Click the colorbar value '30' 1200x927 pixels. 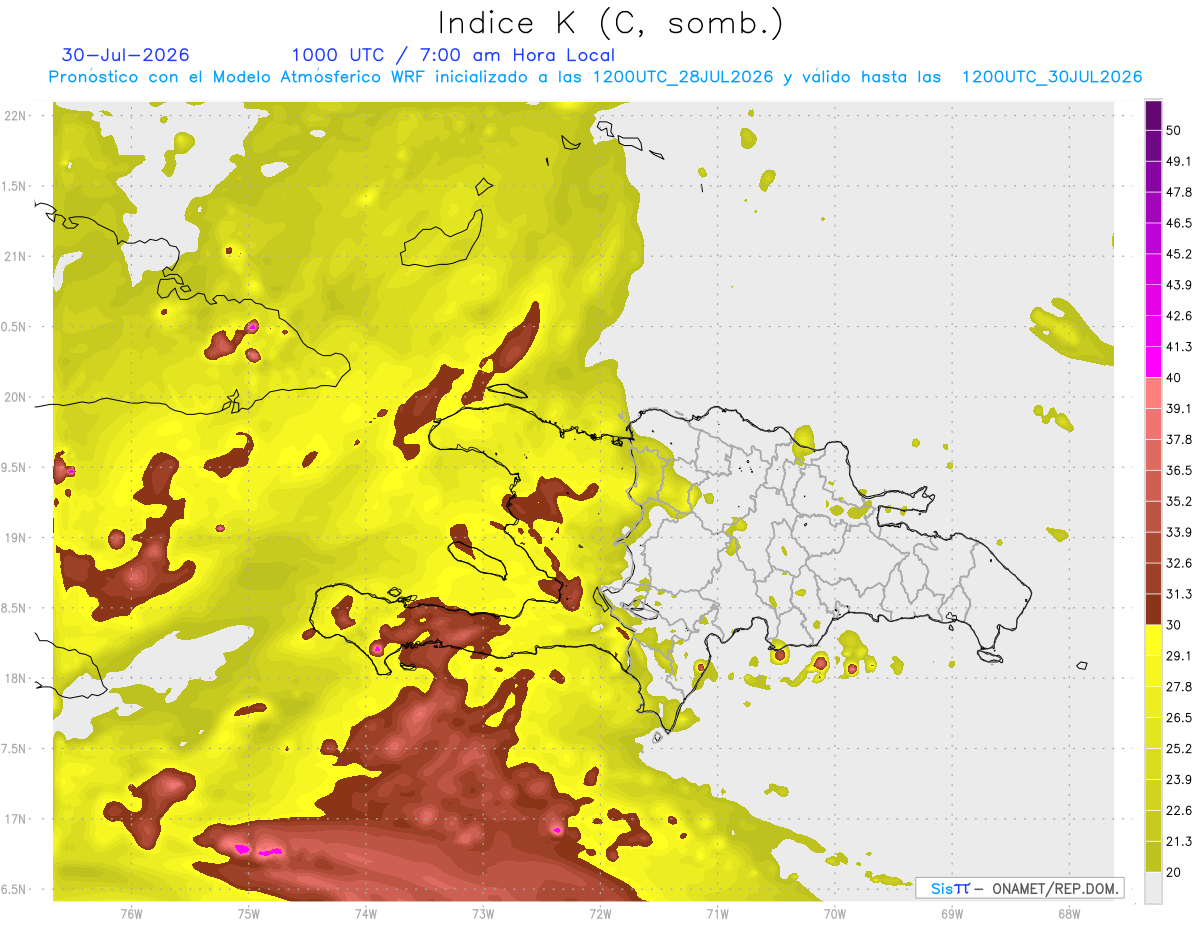[1174, 625]
